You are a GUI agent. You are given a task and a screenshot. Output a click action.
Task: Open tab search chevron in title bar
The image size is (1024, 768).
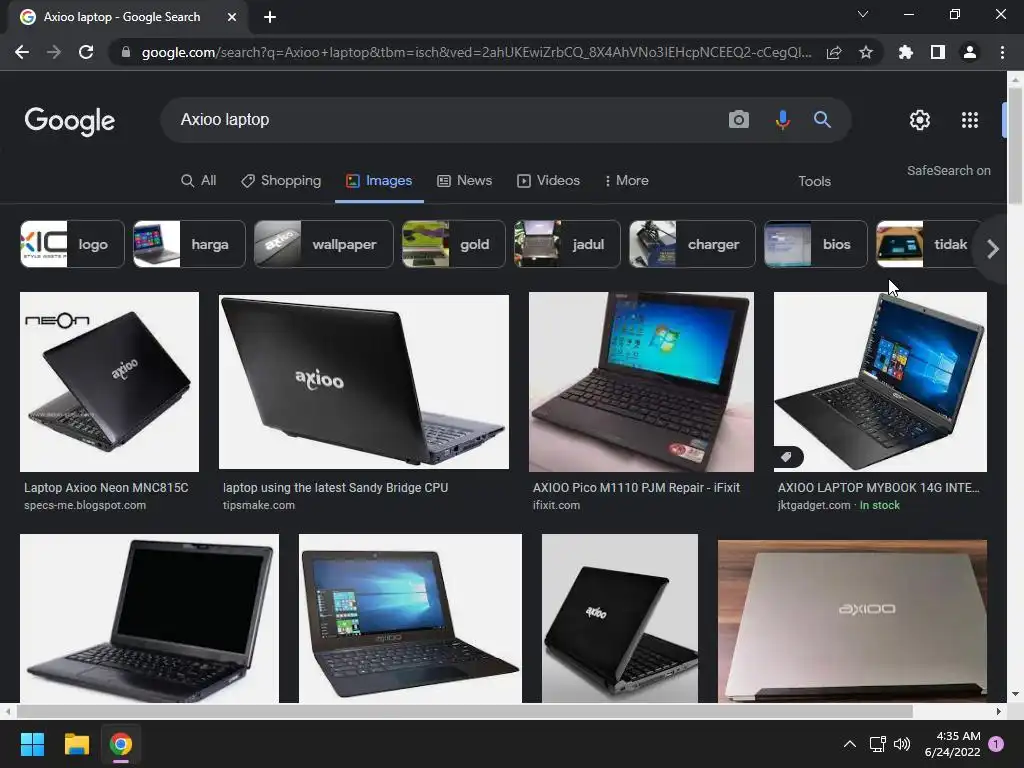click(x=863, y=14)
